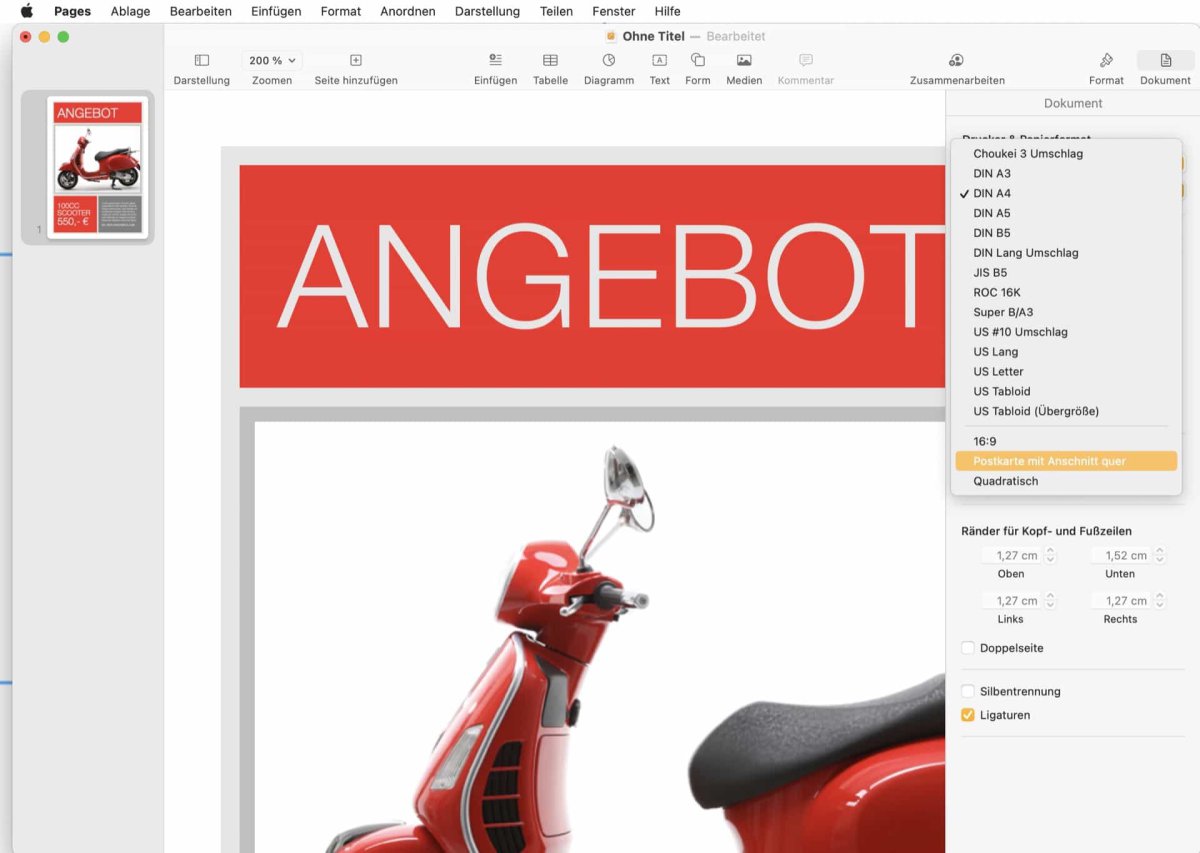Select US #10 Umschlag format
This screenshot has width=1200, height=853.
click(x=1066, y=332)
